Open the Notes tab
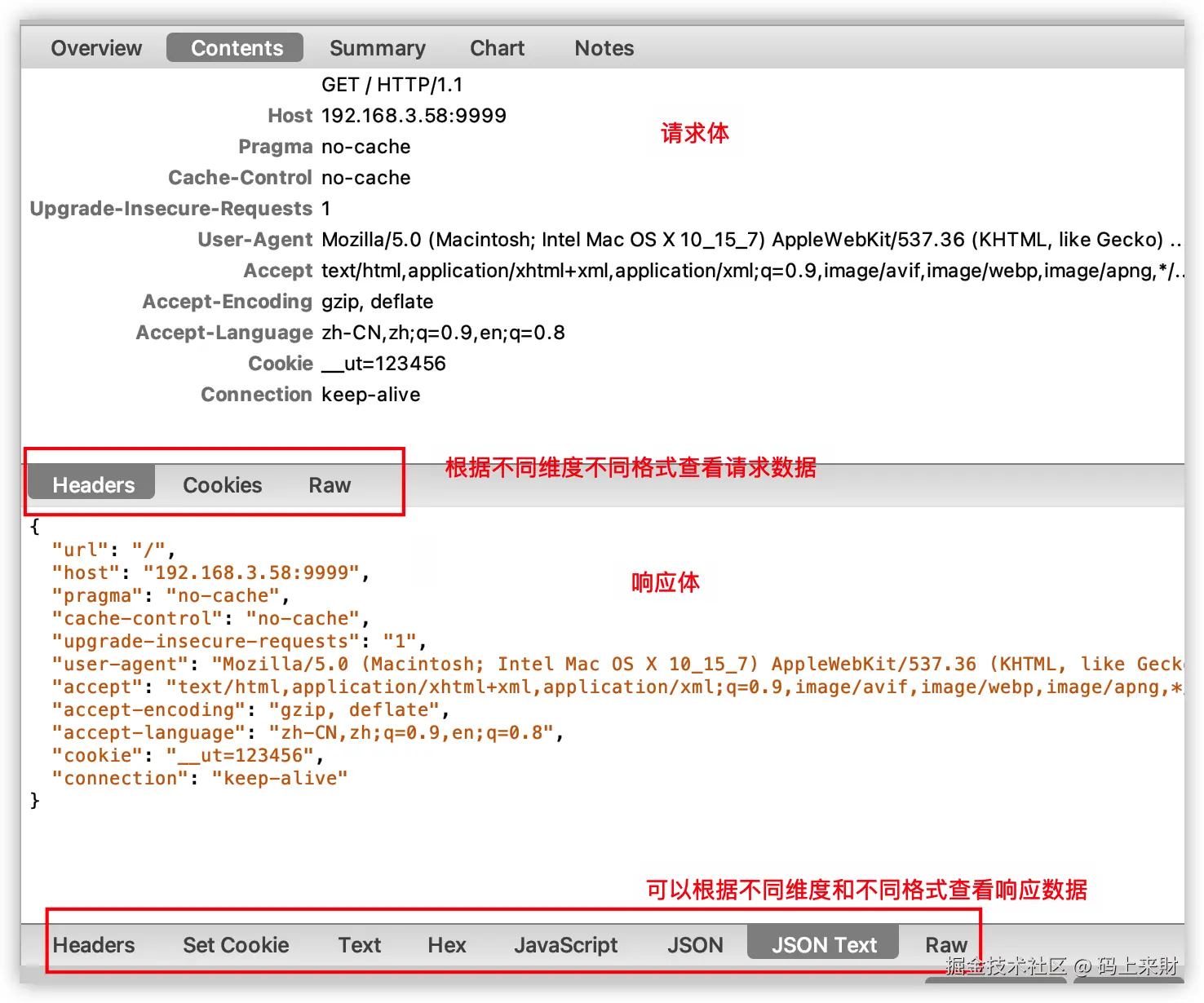1204x1003 pixels. (x=604, y=47)
